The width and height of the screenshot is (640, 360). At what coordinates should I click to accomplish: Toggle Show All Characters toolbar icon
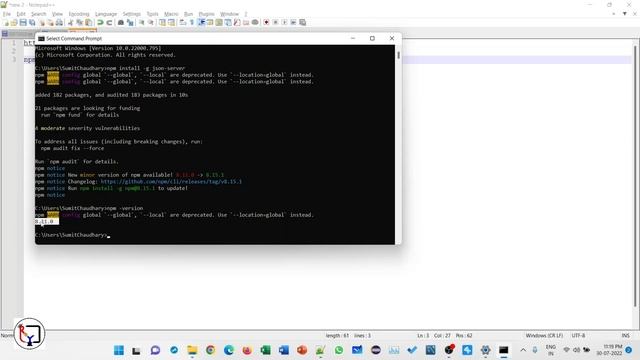click(192, 22)
